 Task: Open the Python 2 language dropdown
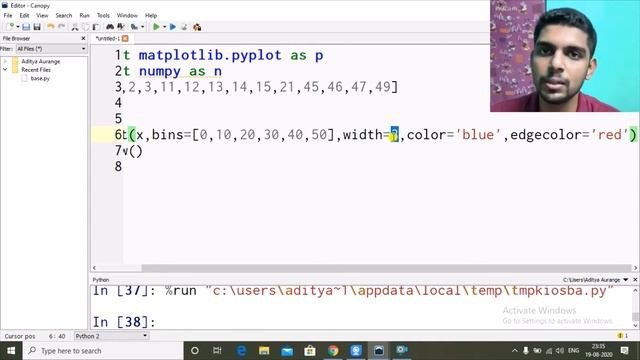111,336
